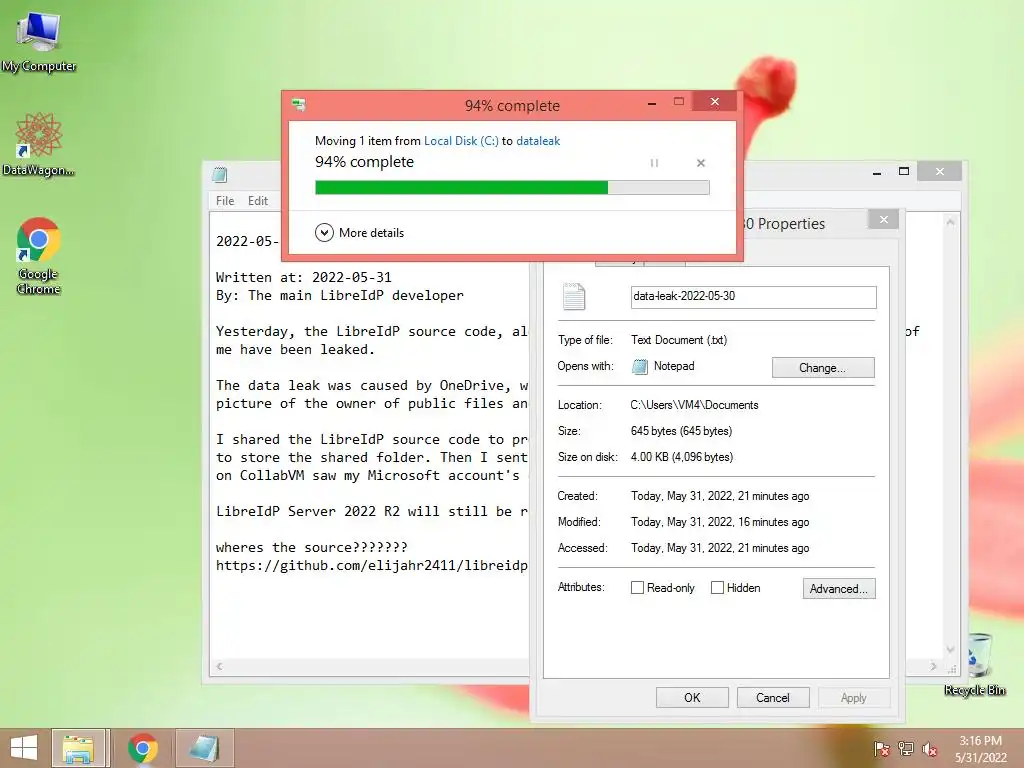Open the Notepad Edit menu
This screenshot has height=768, width=1024.
(x=258, y=201)
